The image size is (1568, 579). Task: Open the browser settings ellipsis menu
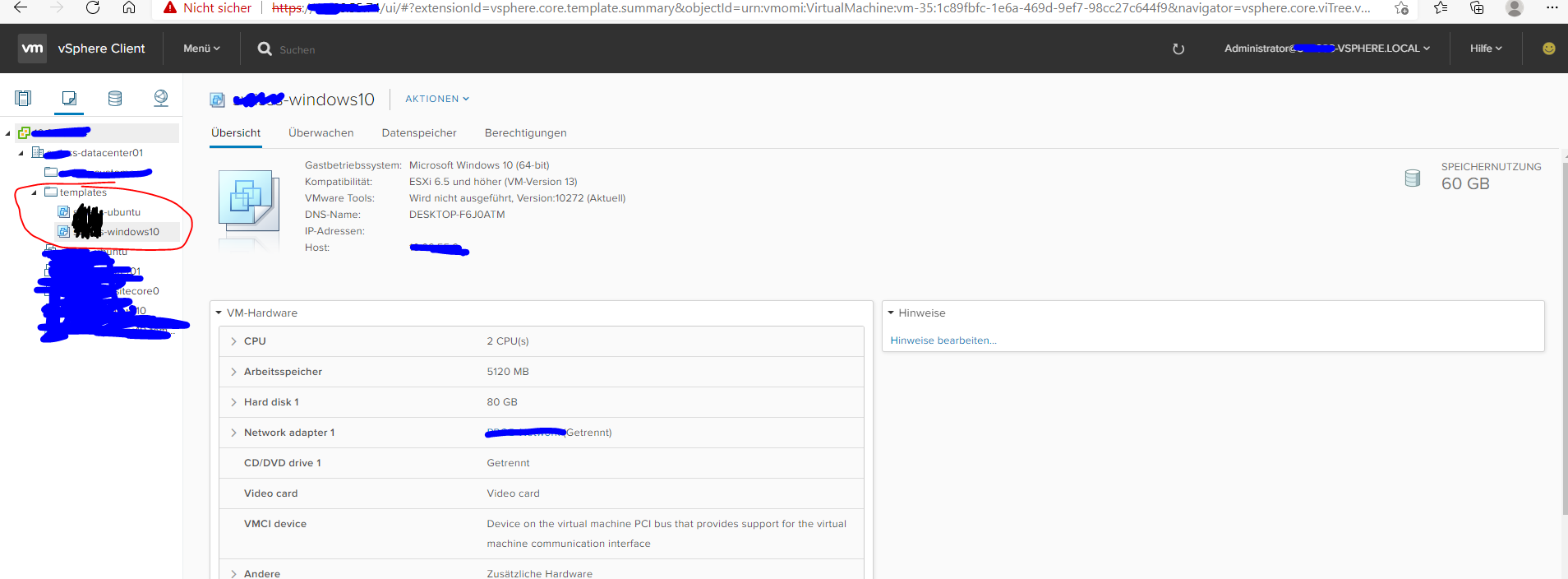click(x=1552, y=7)
